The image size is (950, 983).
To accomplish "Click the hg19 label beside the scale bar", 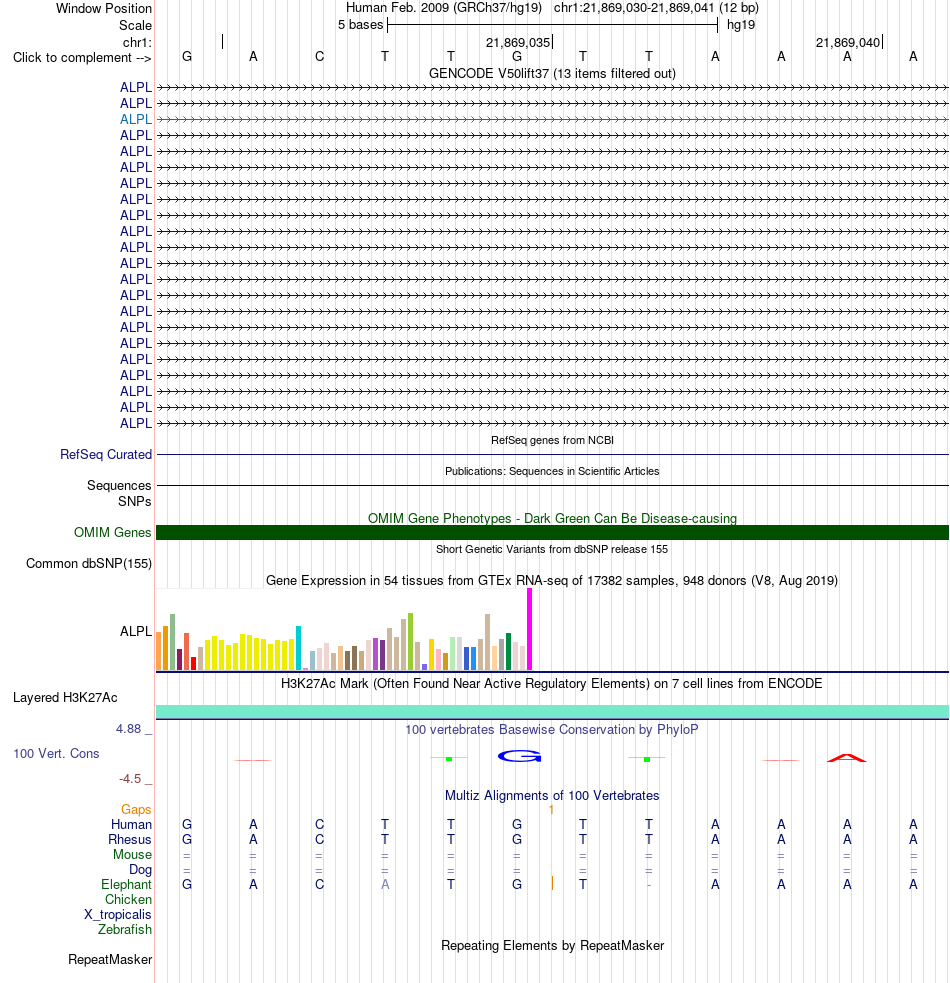I will point(741,25).
